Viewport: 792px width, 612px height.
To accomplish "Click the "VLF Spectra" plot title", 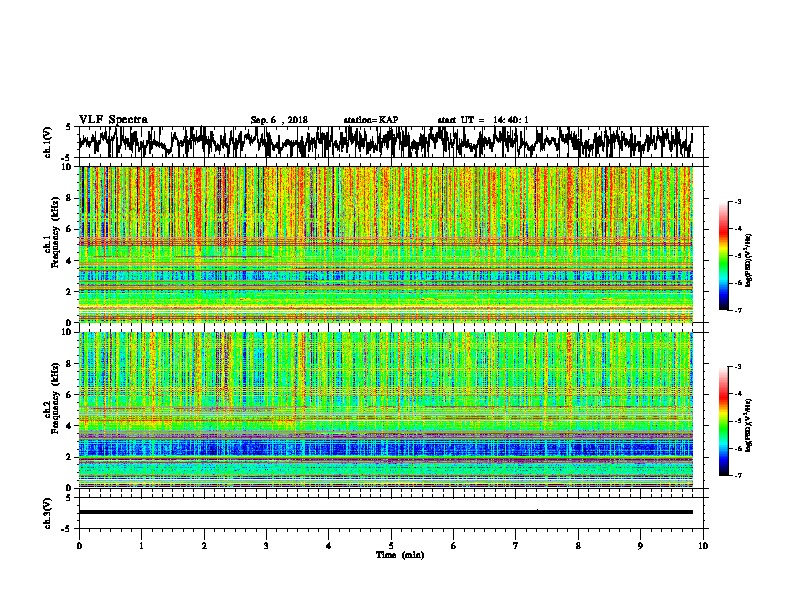I will click(x=113, y=120).
